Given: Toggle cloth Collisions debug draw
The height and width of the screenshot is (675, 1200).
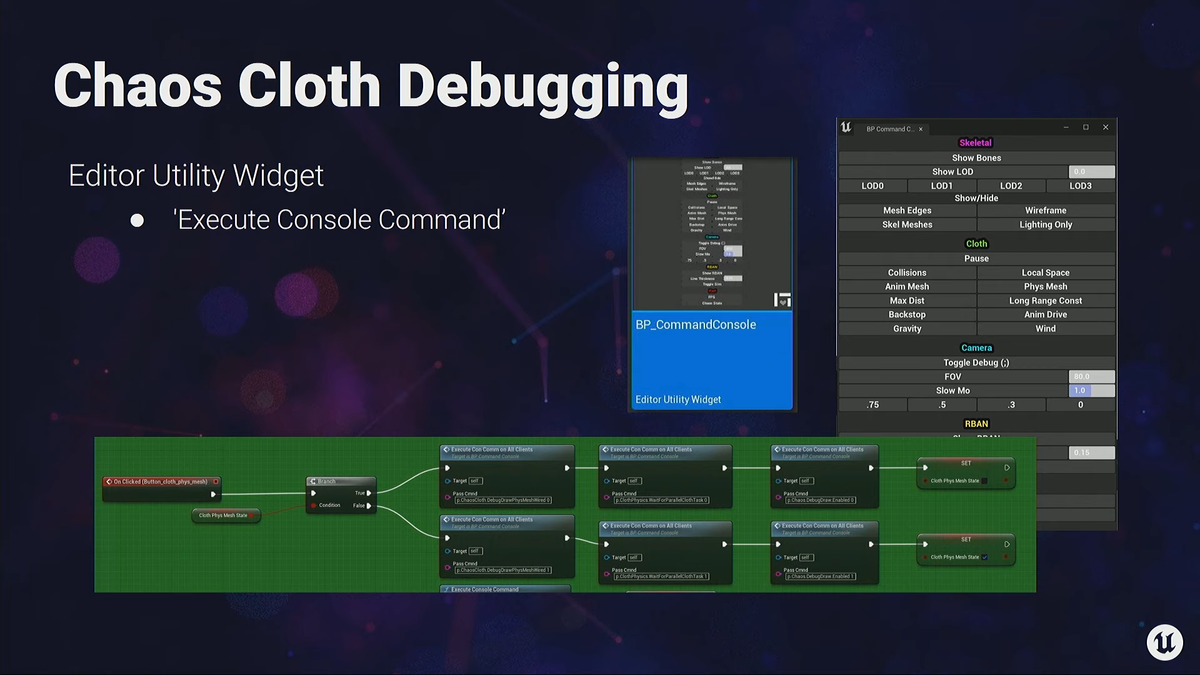Looking at the screenshot, I should [x=907, y=272].
